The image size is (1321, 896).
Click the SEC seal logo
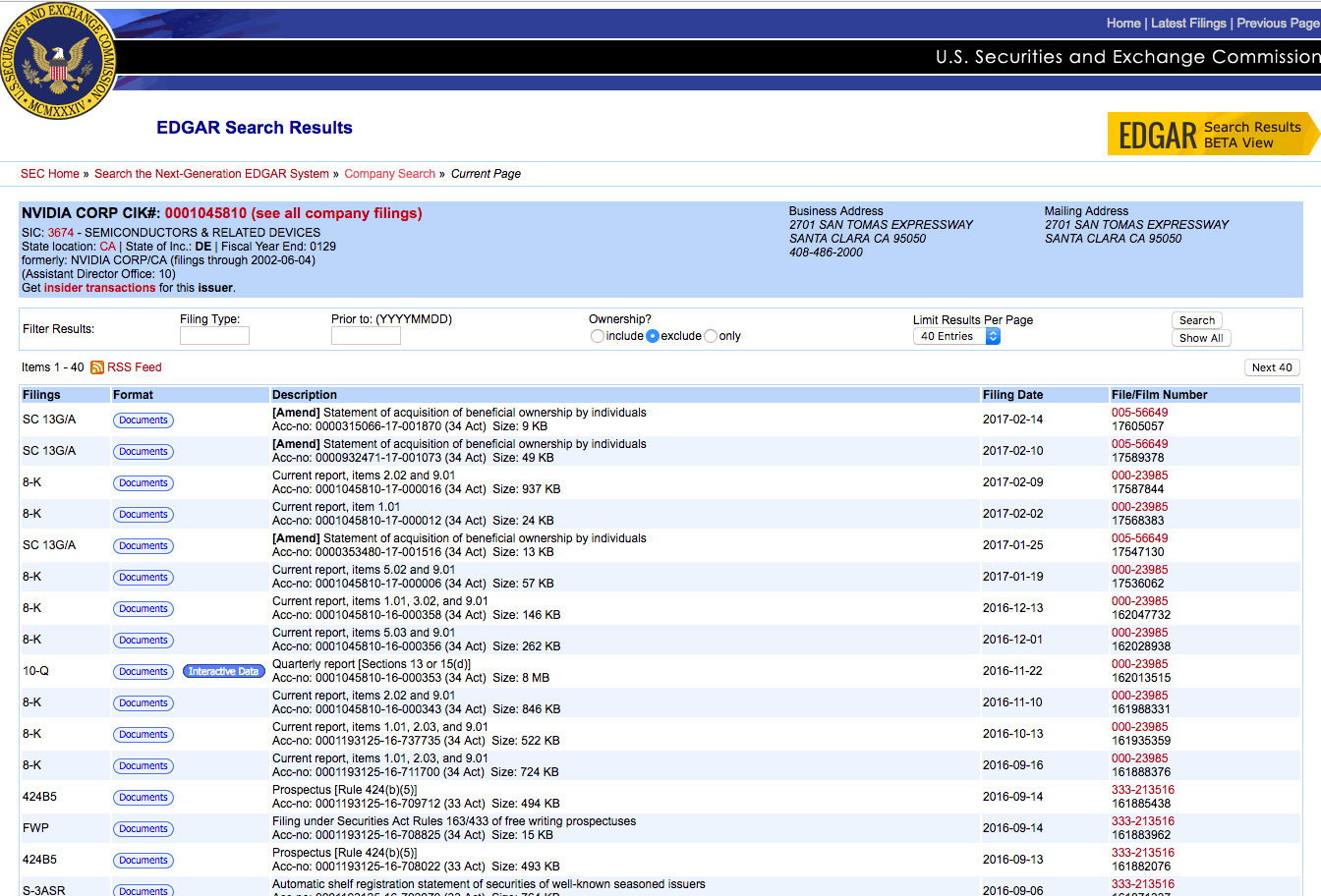tap(59, 61)
